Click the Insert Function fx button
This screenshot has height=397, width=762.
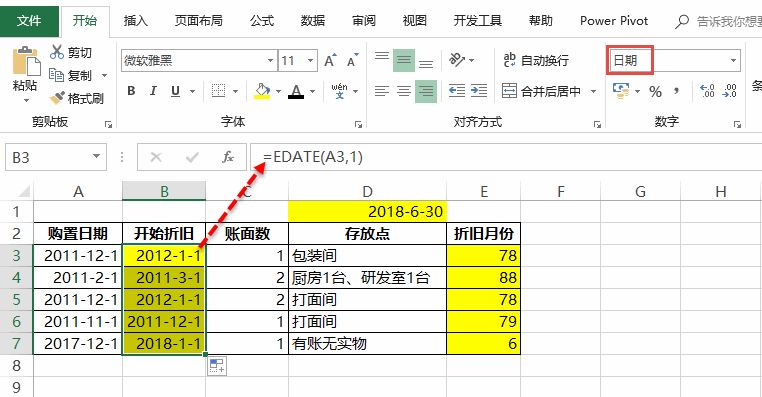click(x=227, y=157)
